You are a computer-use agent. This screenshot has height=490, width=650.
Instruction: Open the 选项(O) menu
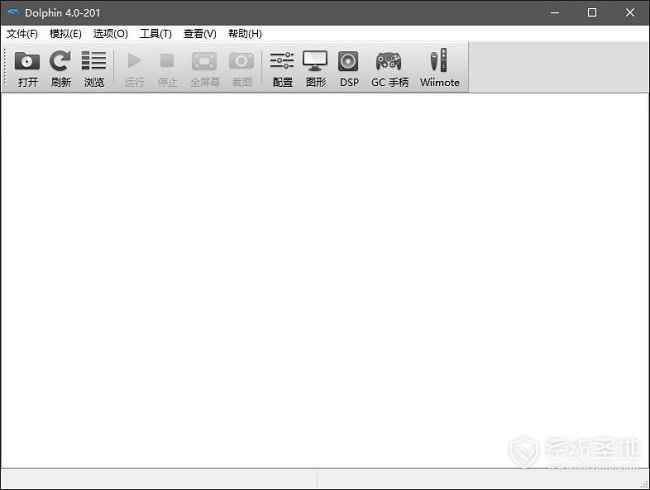pyautogui.click(x=110, y=34)
